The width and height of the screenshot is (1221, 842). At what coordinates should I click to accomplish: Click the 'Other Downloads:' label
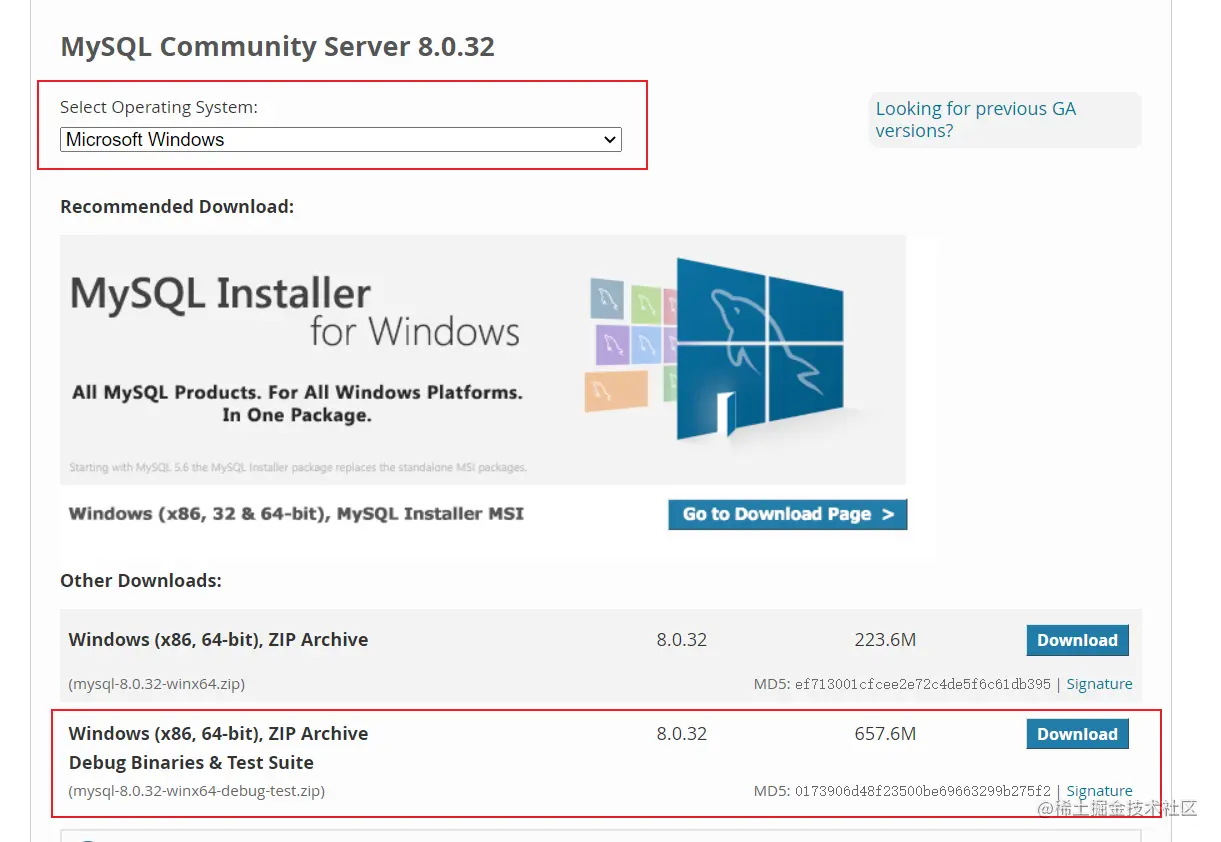pos(141,581)
